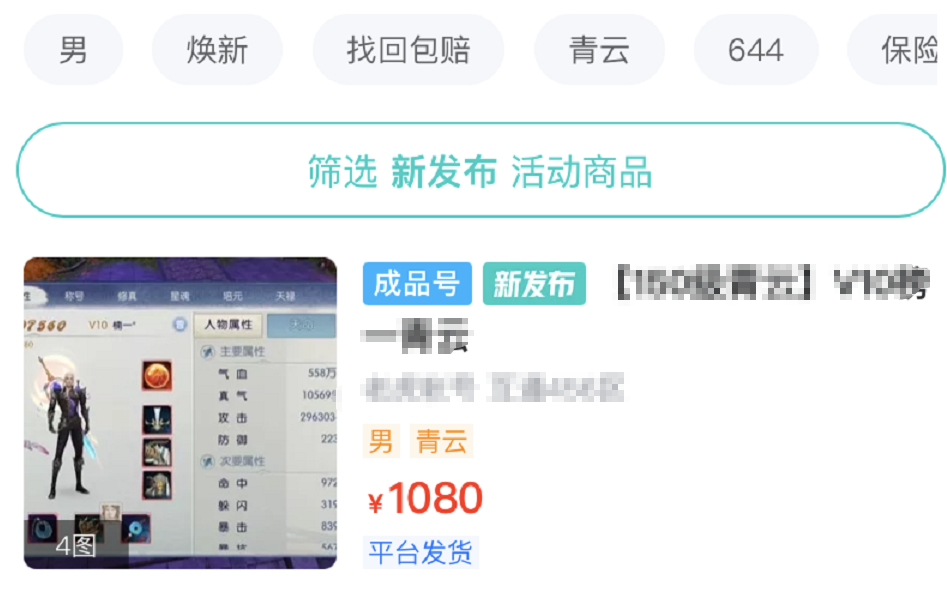
Task: Open the game character screenshot thumbnail
Action: (181, 413)
